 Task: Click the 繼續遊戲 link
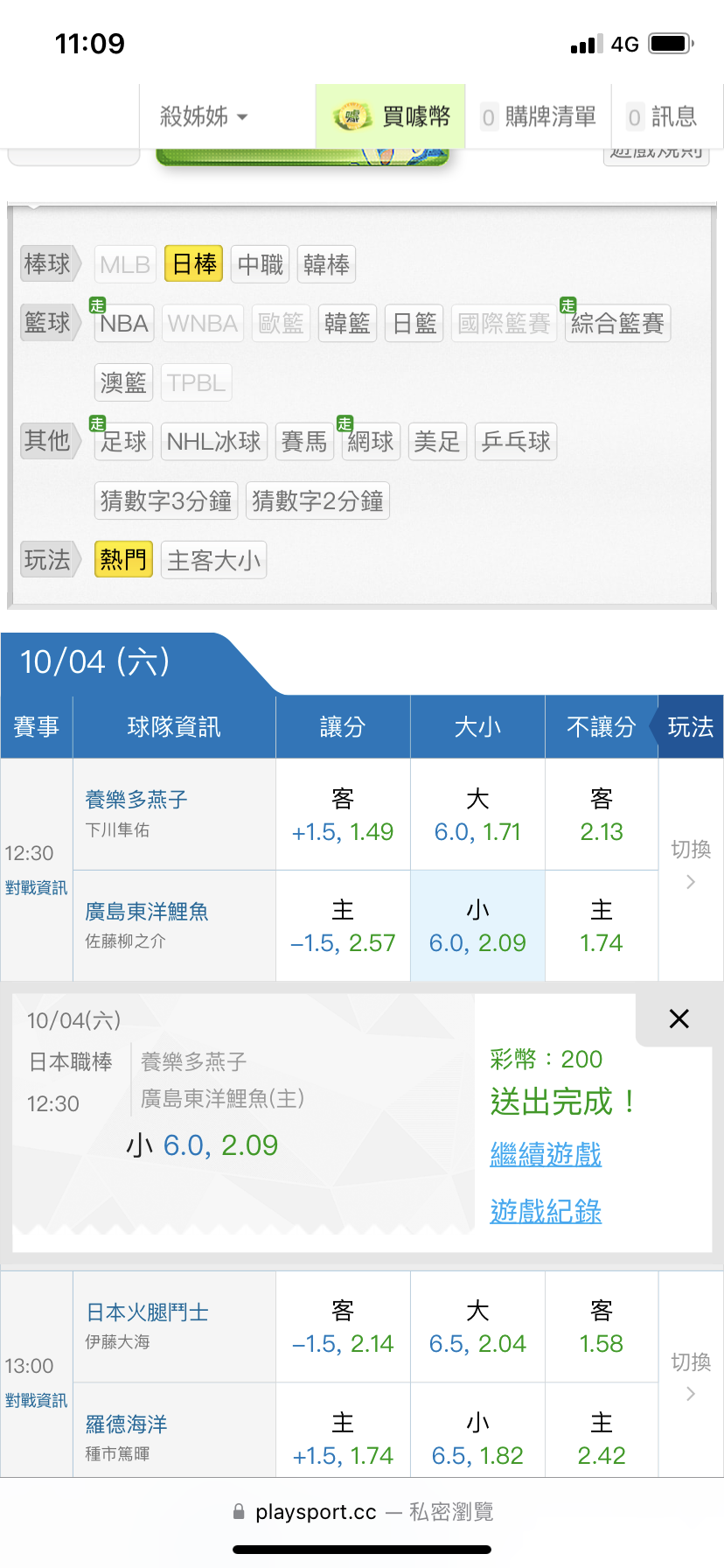pos(546,1154)
